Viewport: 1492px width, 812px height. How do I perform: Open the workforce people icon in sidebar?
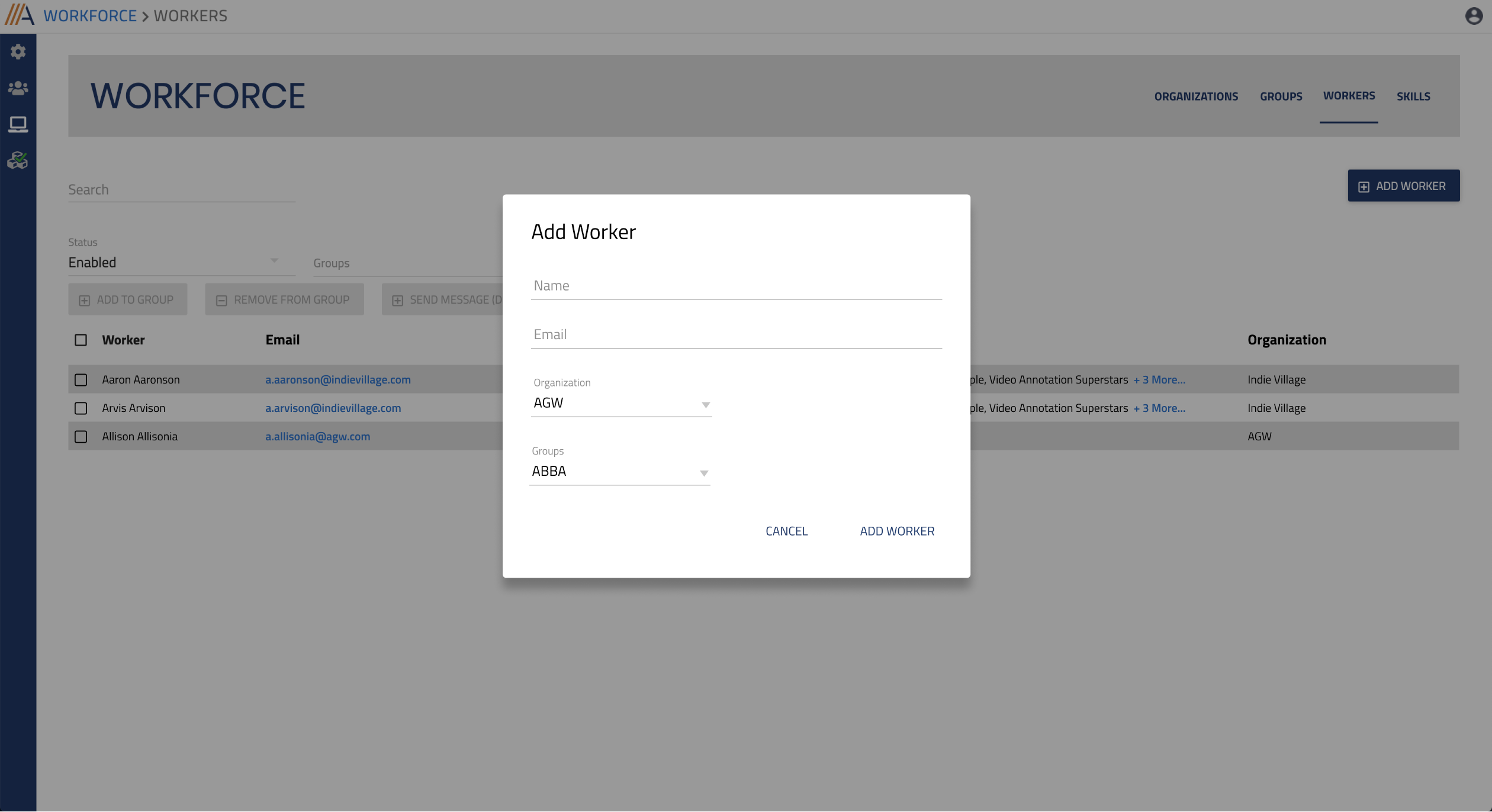point(18,88)
